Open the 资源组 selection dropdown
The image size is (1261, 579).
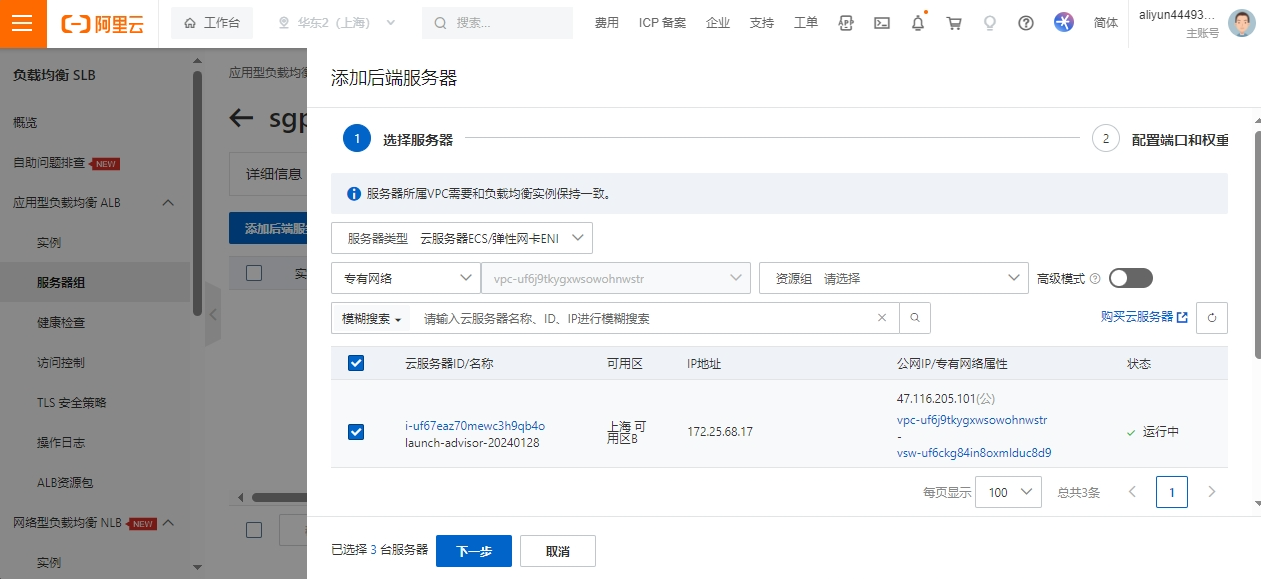[893, 278]
